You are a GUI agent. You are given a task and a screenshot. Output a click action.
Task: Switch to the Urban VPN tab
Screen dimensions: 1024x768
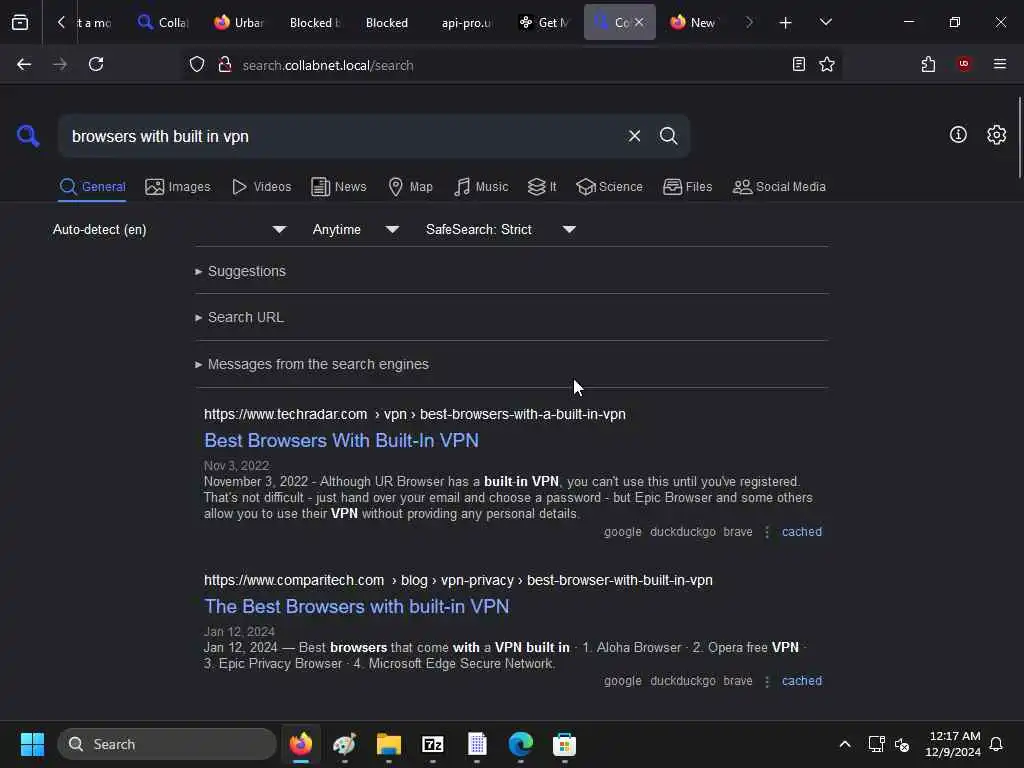point(239,22)
